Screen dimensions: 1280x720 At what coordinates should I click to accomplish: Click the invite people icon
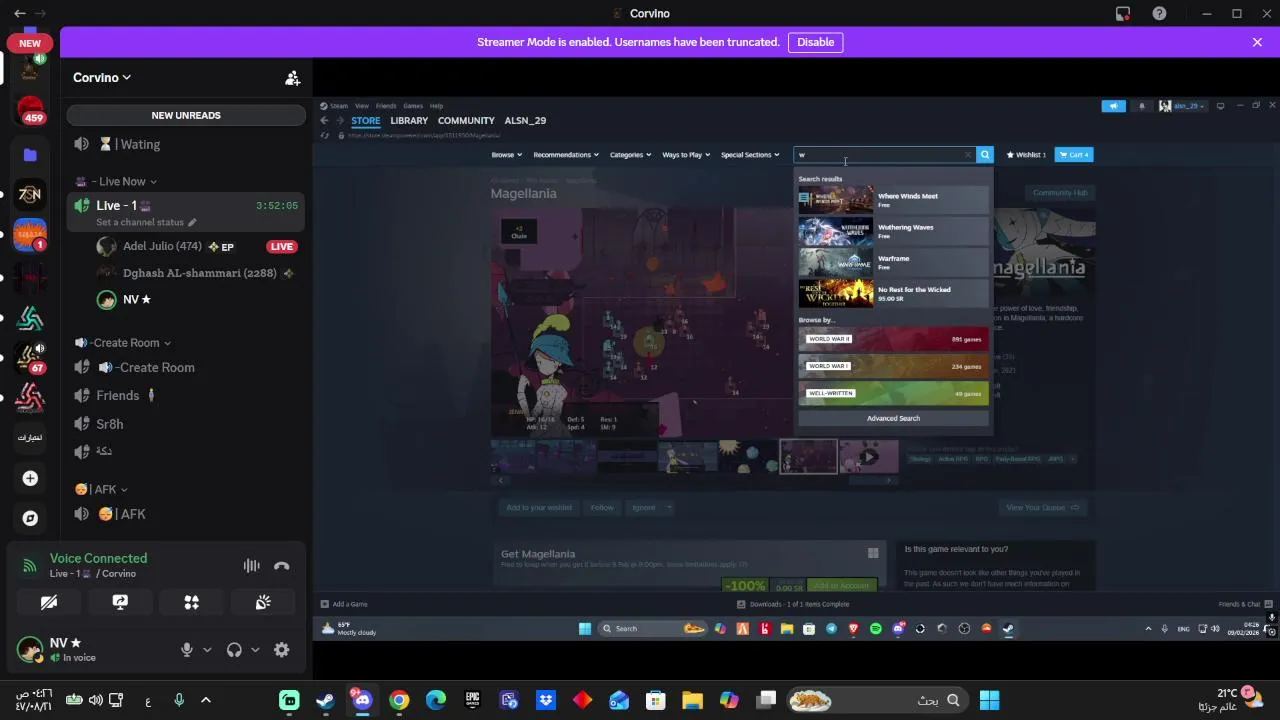292,77
